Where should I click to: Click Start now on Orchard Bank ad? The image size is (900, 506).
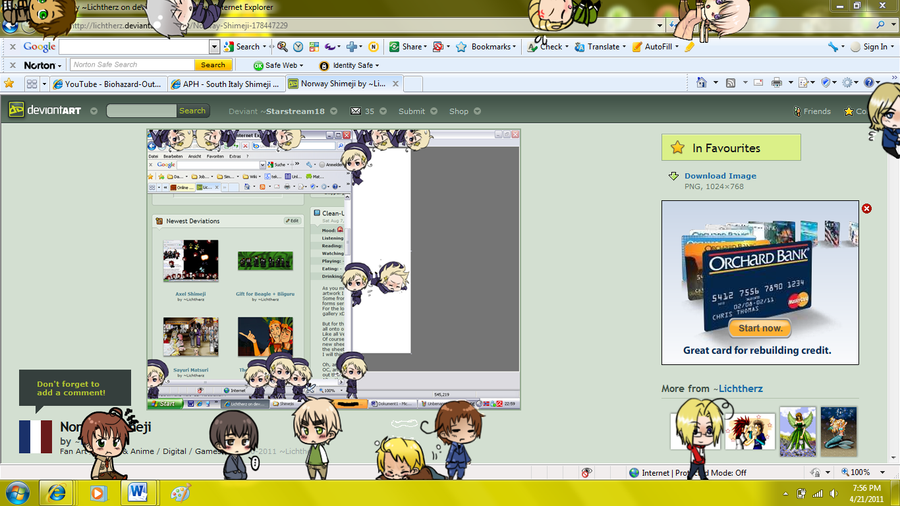pyautogui.click(x=760, y=328)
